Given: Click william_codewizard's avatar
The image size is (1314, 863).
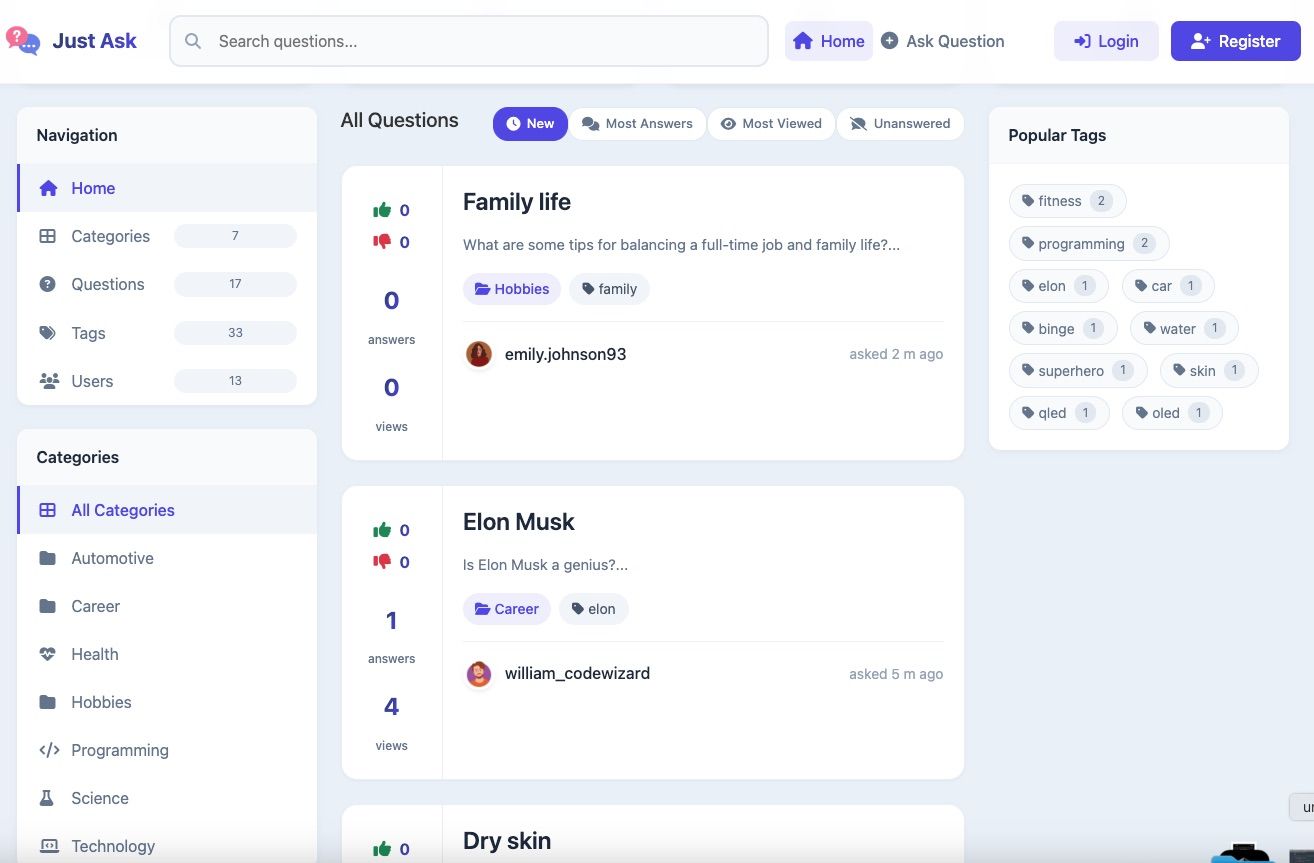Looking at the screenshot, I should click(x=479, y=674).
